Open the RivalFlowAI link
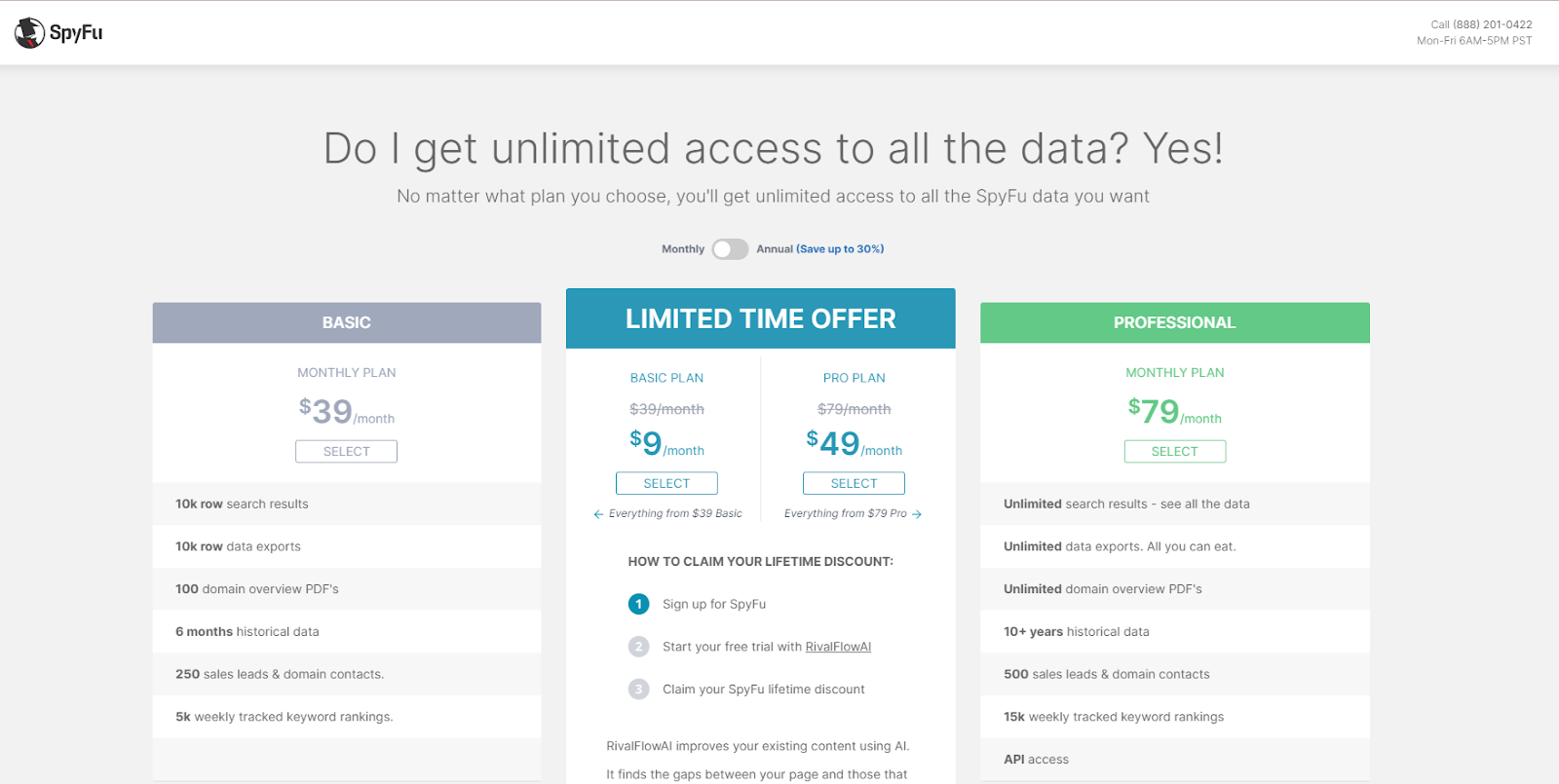This screenshot has width=1559, height=784. pos(838,647)
